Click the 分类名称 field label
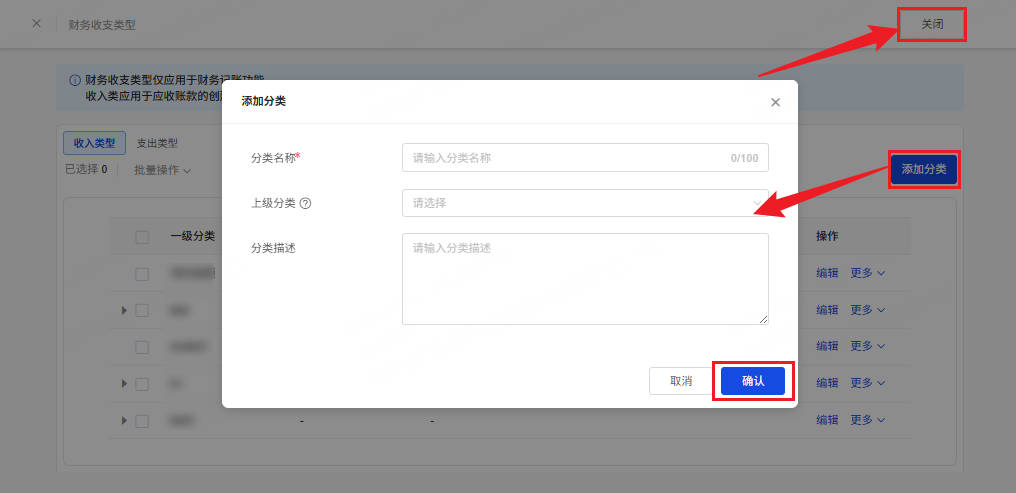This screenshot has height=493, width=1016. [x=275, y=157]
